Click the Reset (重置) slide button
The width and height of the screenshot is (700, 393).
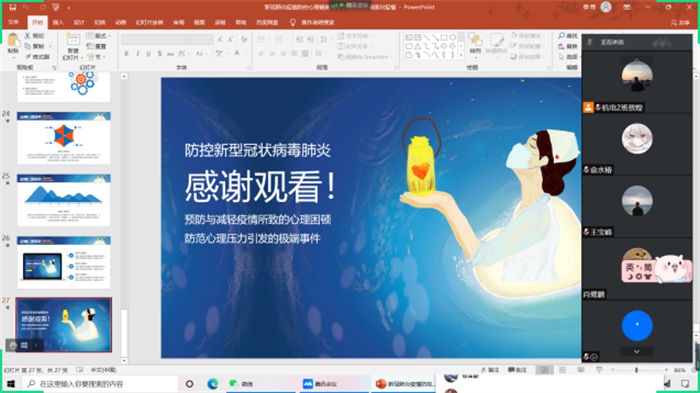(97, 46)
